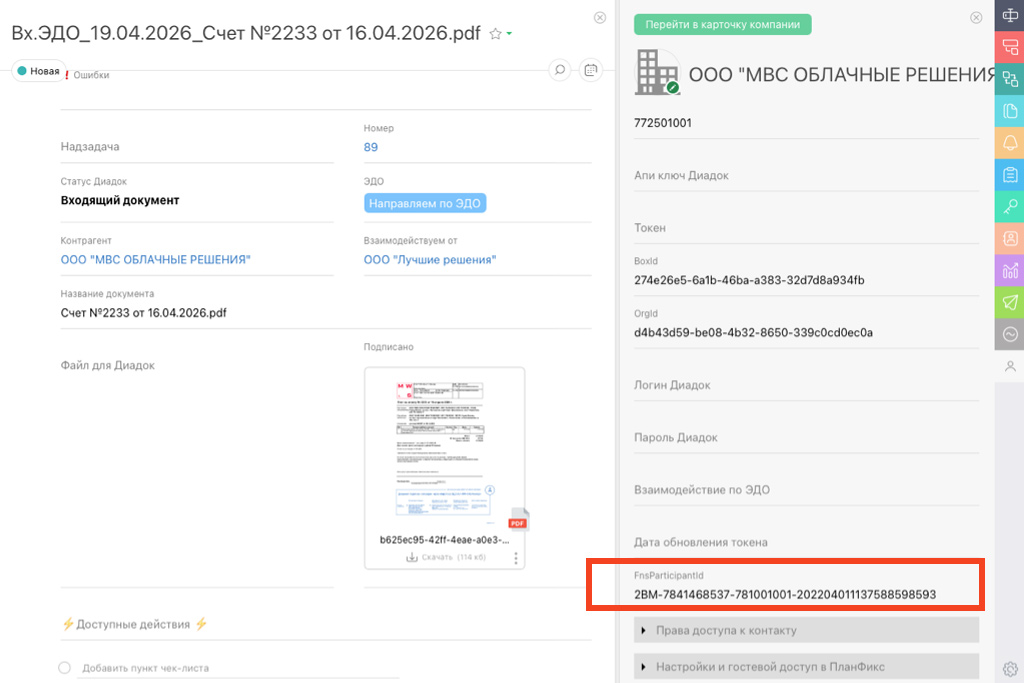
Task: Open counterparty link ООО "МВС ОБЛАЧНЫЕ РЕШЕНИЯ"
Action: tap(155, 259)
